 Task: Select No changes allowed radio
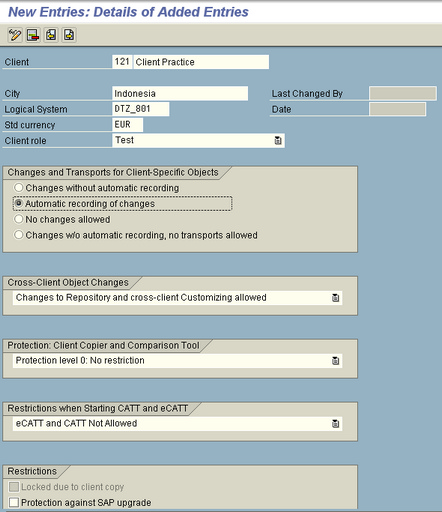19,219
